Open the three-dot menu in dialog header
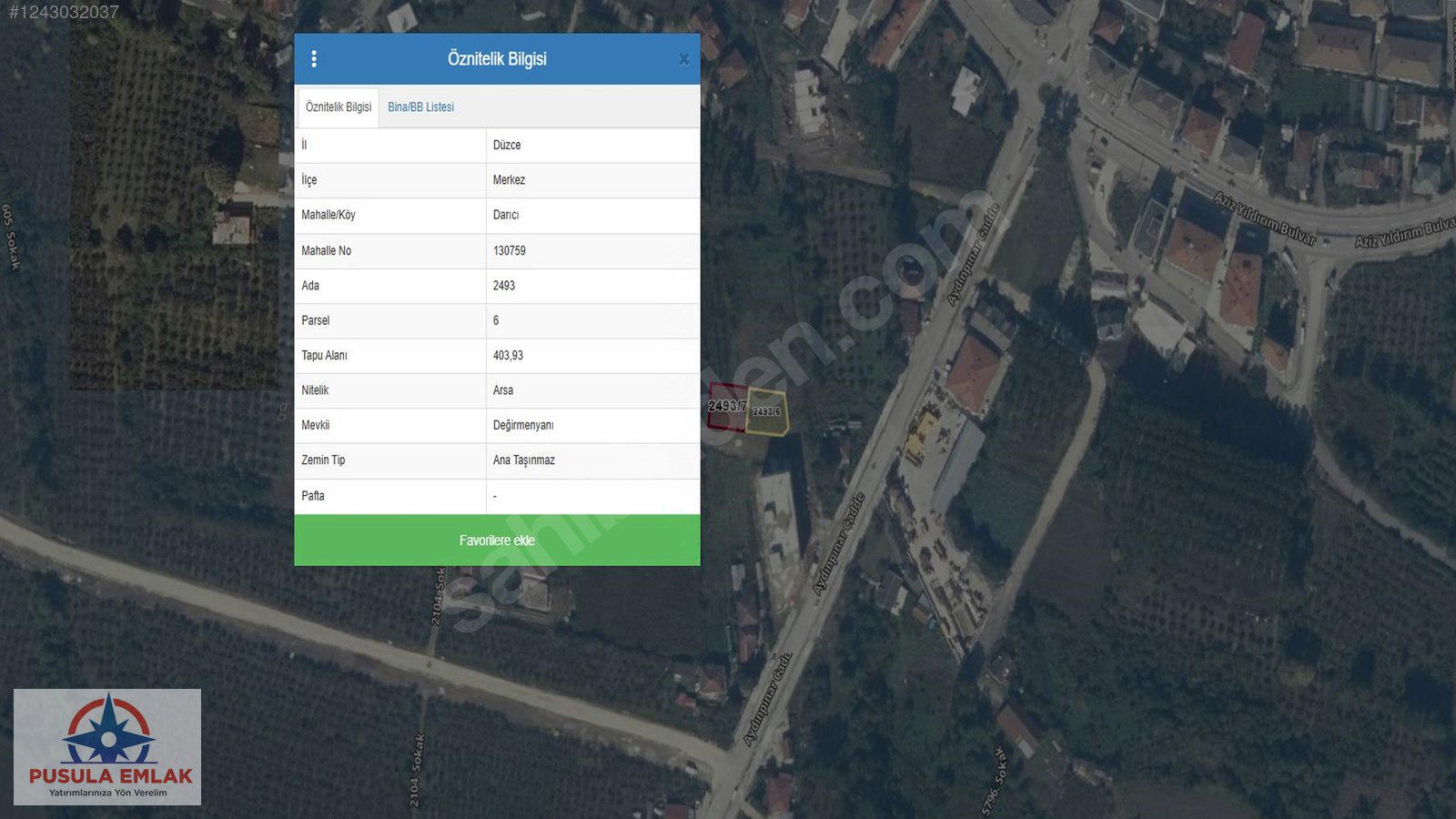Screen dimensions: 1456x819 coord(314,59)
